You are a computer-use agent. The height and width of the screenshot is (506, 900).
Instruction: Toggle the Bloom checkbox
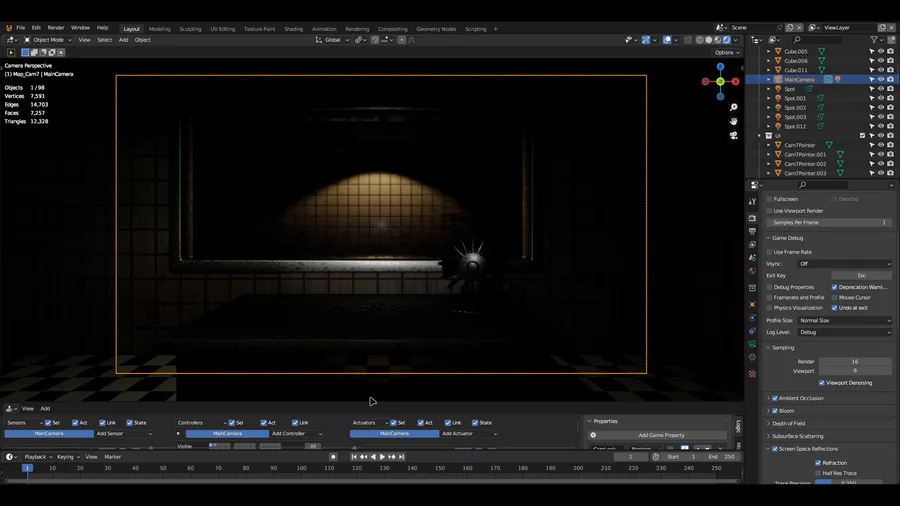click(775, 411)
